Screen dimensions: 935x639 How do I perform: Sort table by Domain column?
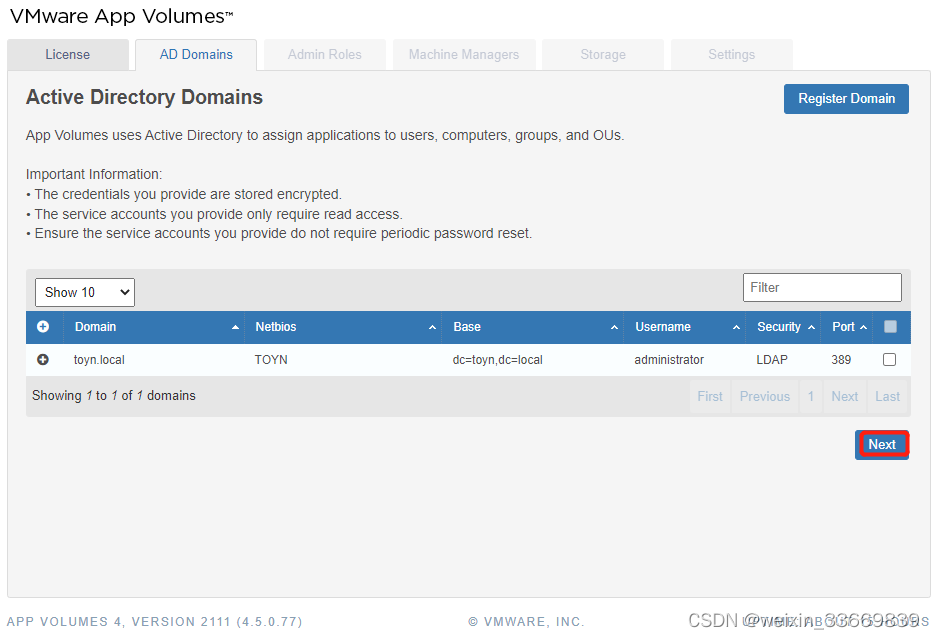tap(156, 327)
